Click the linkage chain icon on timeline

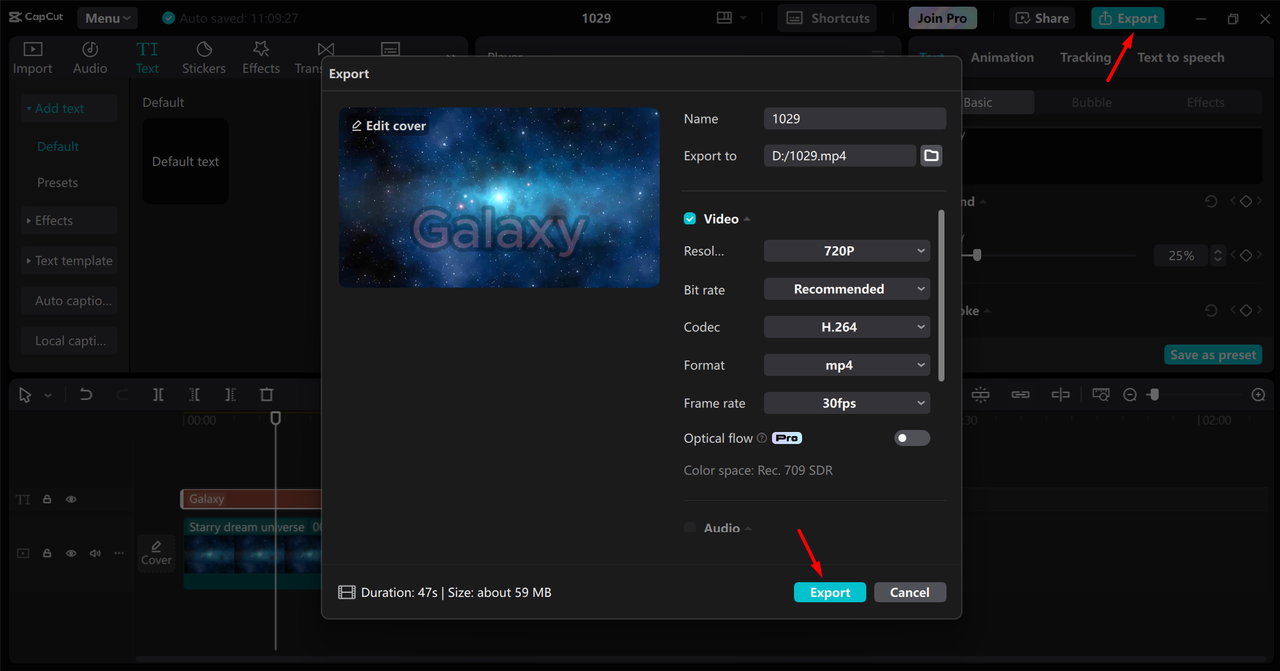[1020, 395]
